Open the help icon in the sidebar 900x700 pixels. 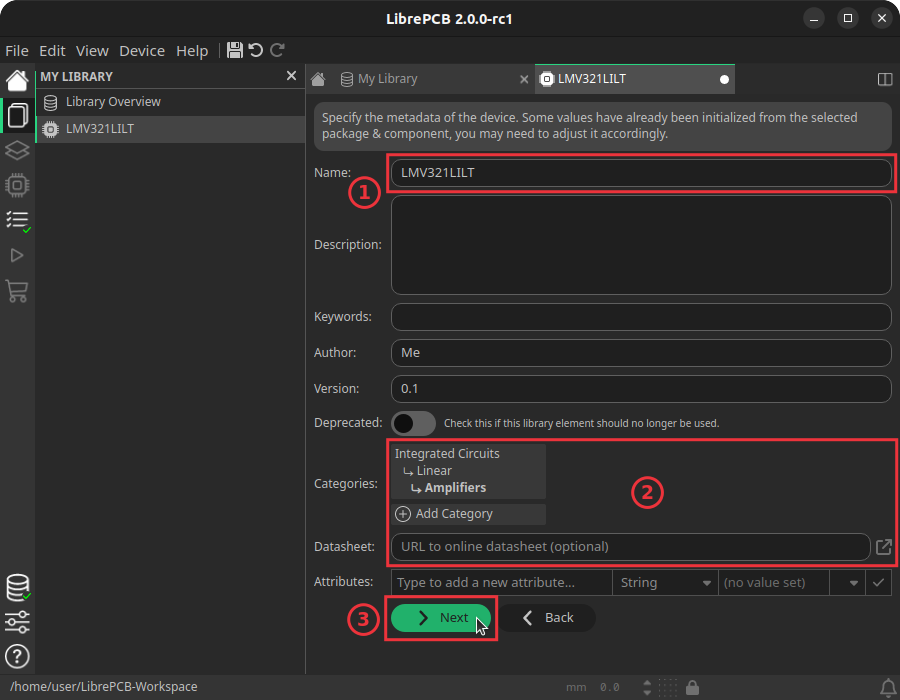pyautogui.click(x=17, y=656)
